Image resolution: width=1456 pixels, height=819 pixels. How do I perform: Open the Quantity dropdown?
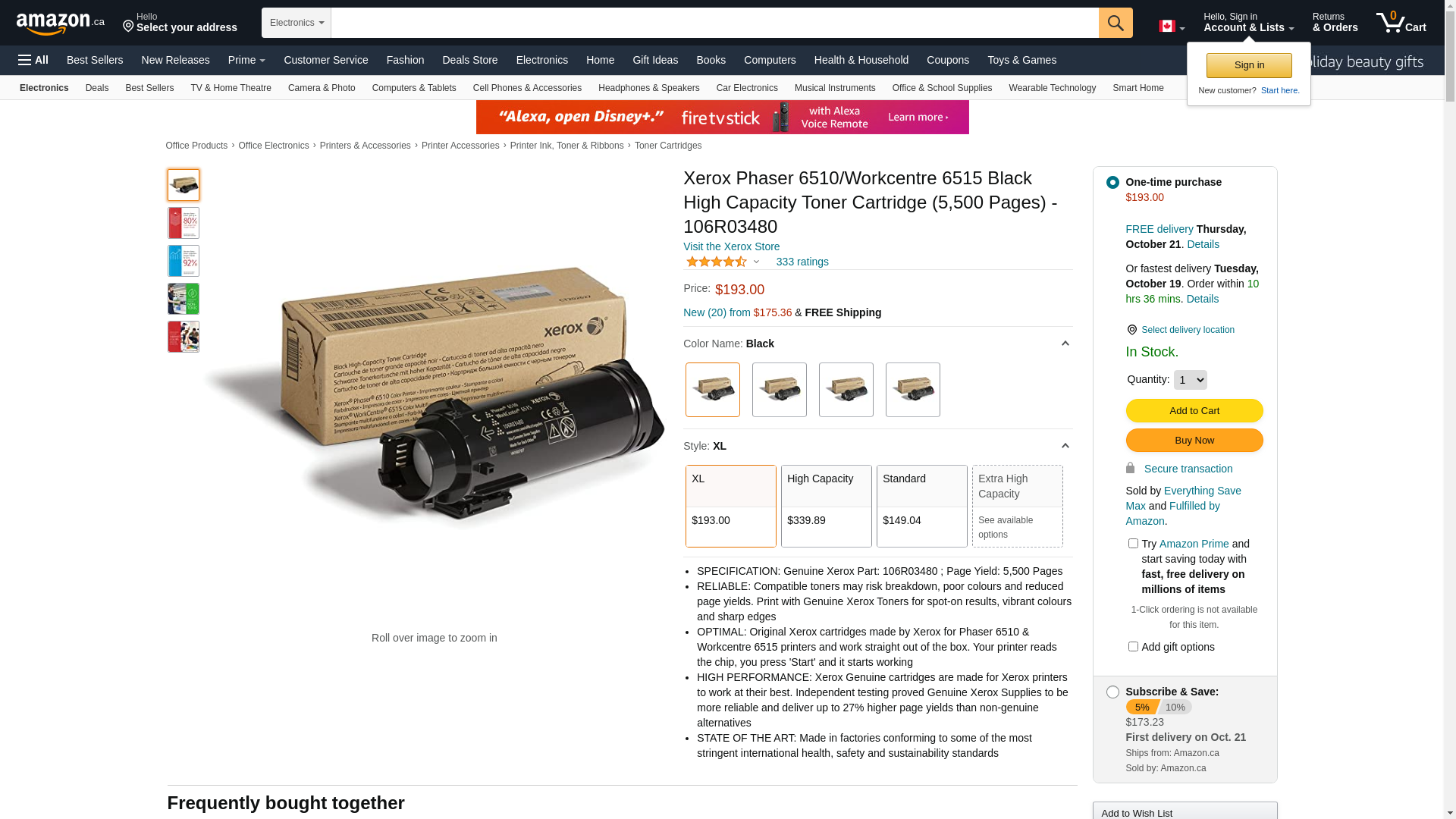(1190, 380)
